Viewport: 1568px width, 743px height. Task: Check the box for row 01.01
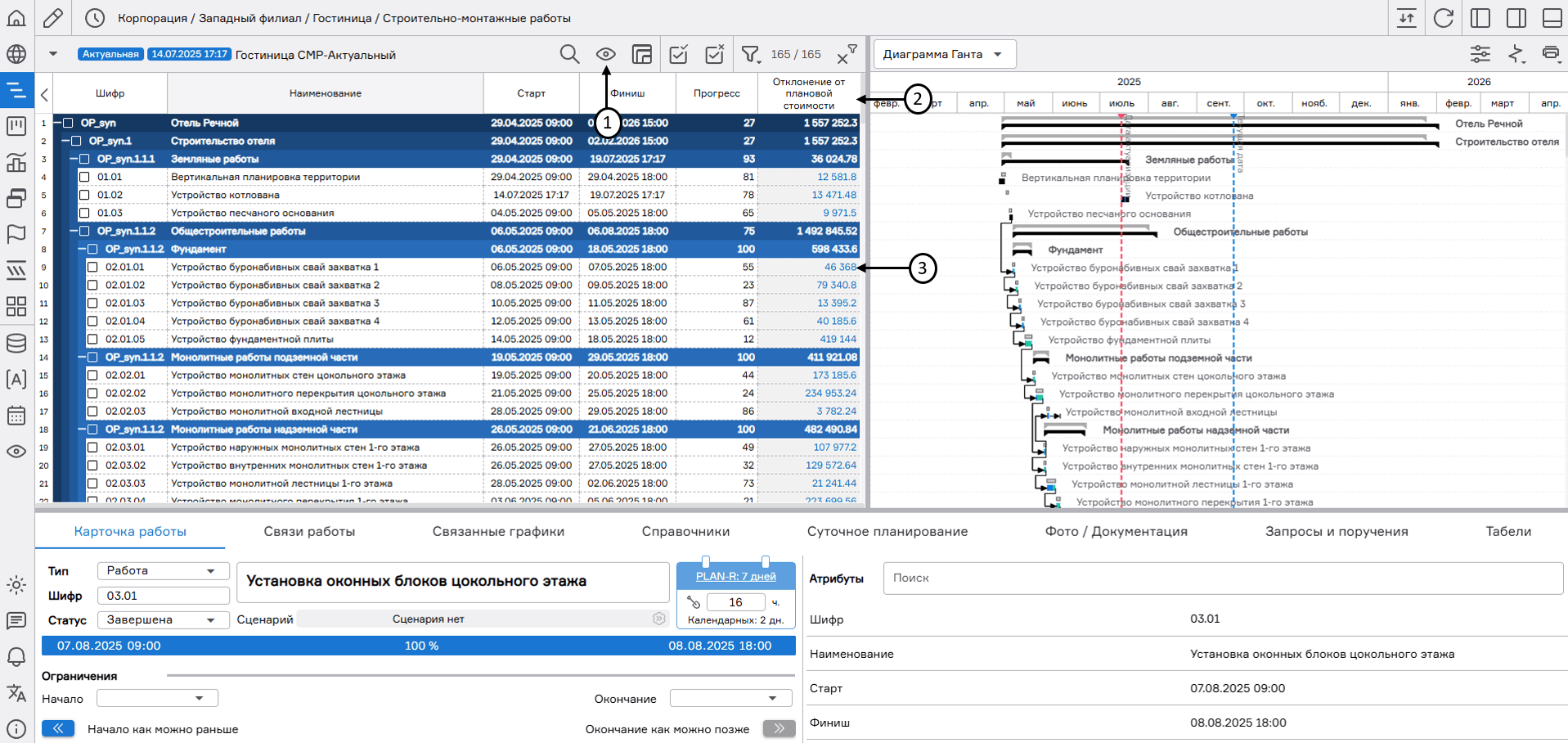pos(84,177)
